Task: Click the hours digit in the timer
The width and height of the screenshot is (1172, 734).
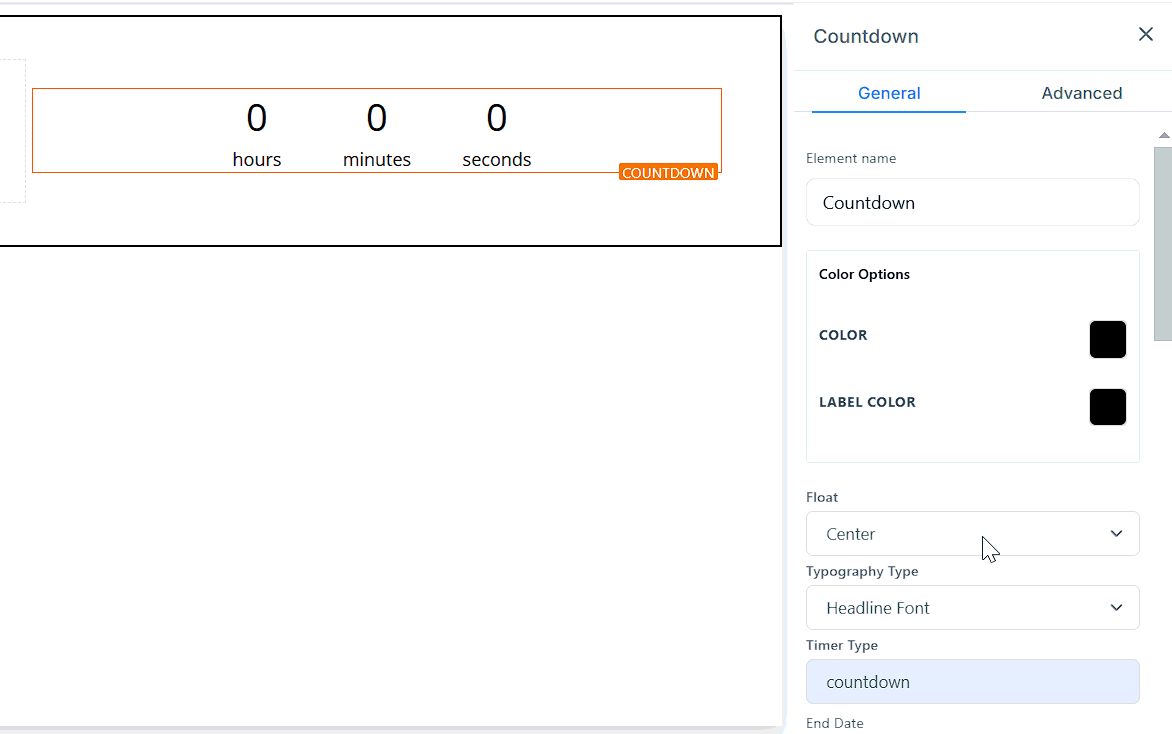Action: pos(257,118)
